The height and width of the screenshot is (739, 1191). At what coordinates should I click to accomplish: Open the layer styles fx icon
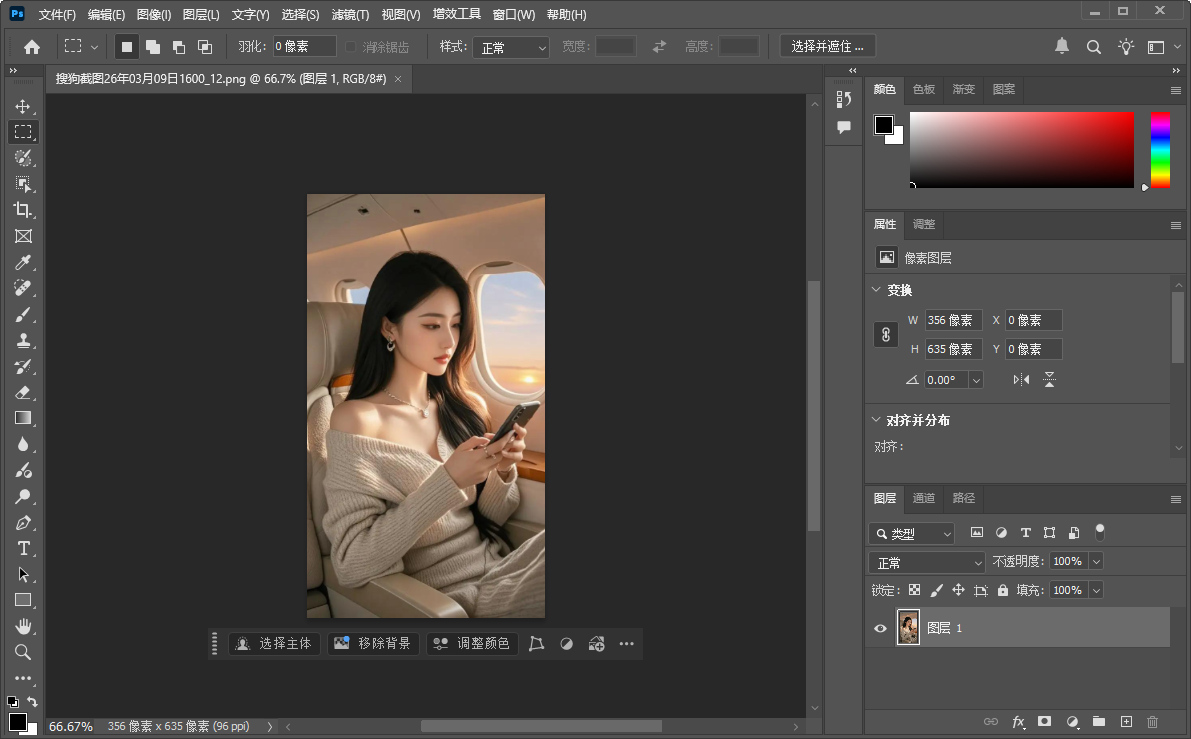point(1018,721)
